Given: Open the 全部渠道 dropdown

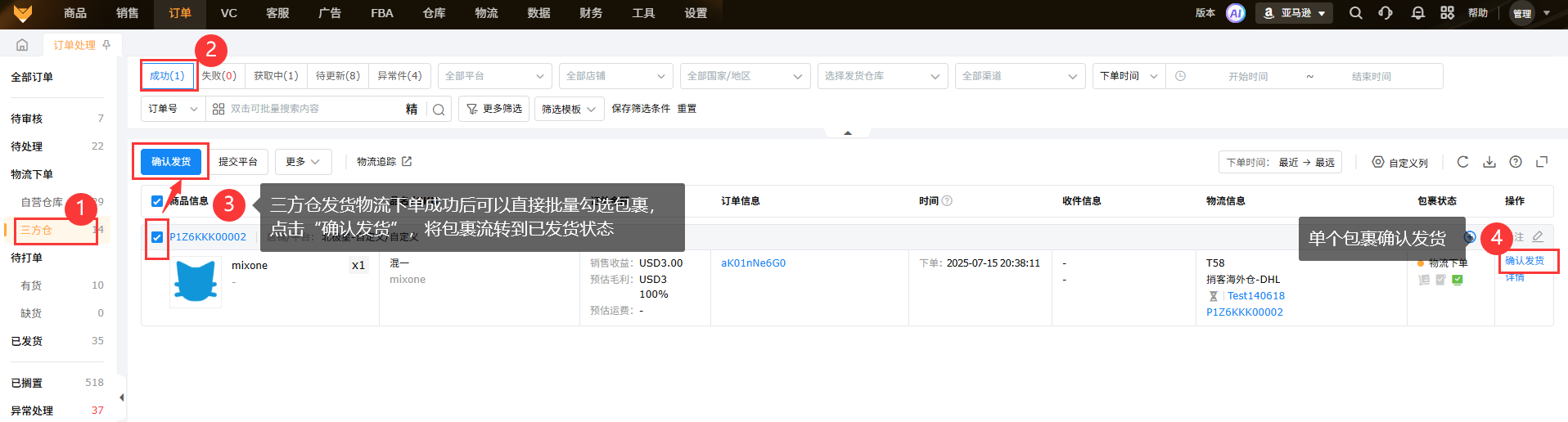Looking at the screenshot, I should click(x=1021, y=76).
